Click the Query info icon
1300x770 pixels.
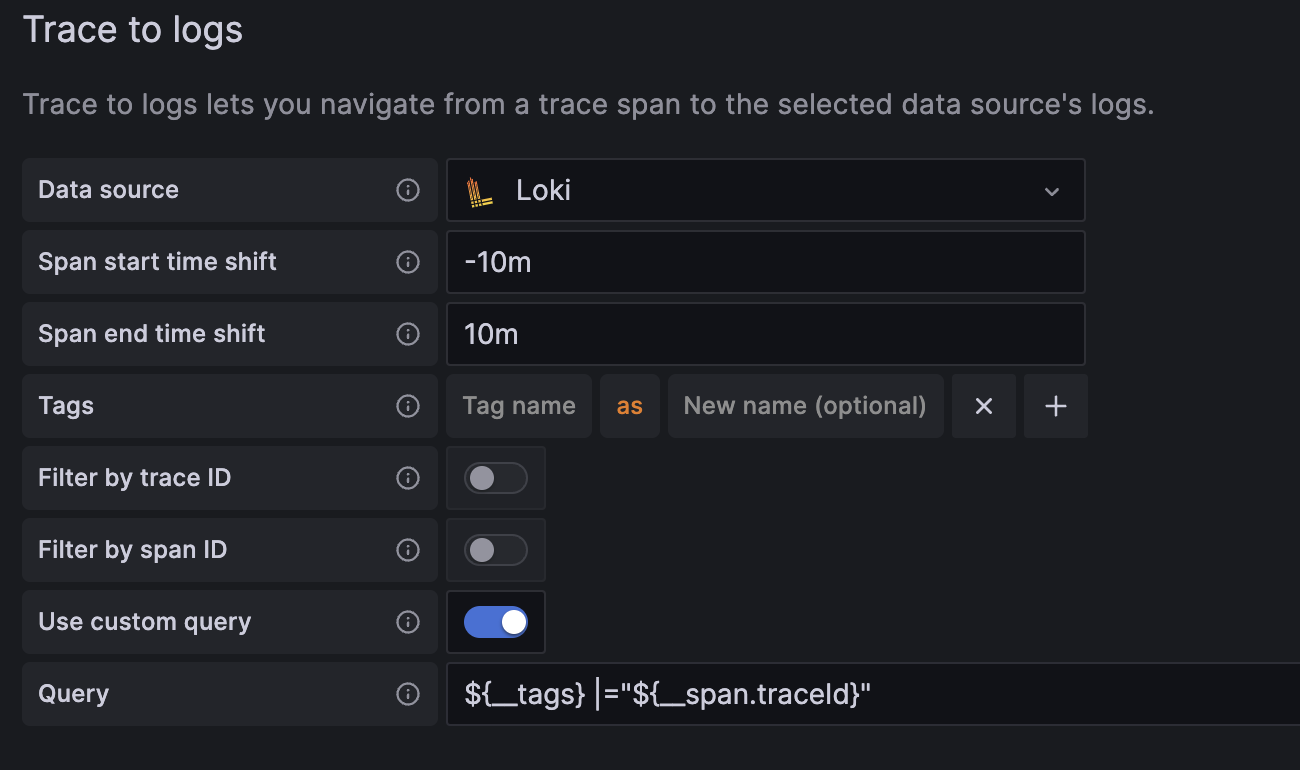pos(408,693)
